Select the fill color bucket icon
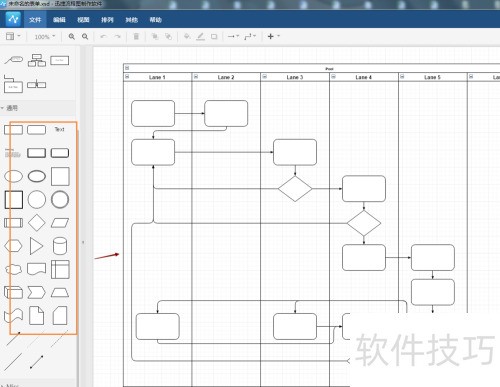 pyautogui.click(x=187, y=36)
